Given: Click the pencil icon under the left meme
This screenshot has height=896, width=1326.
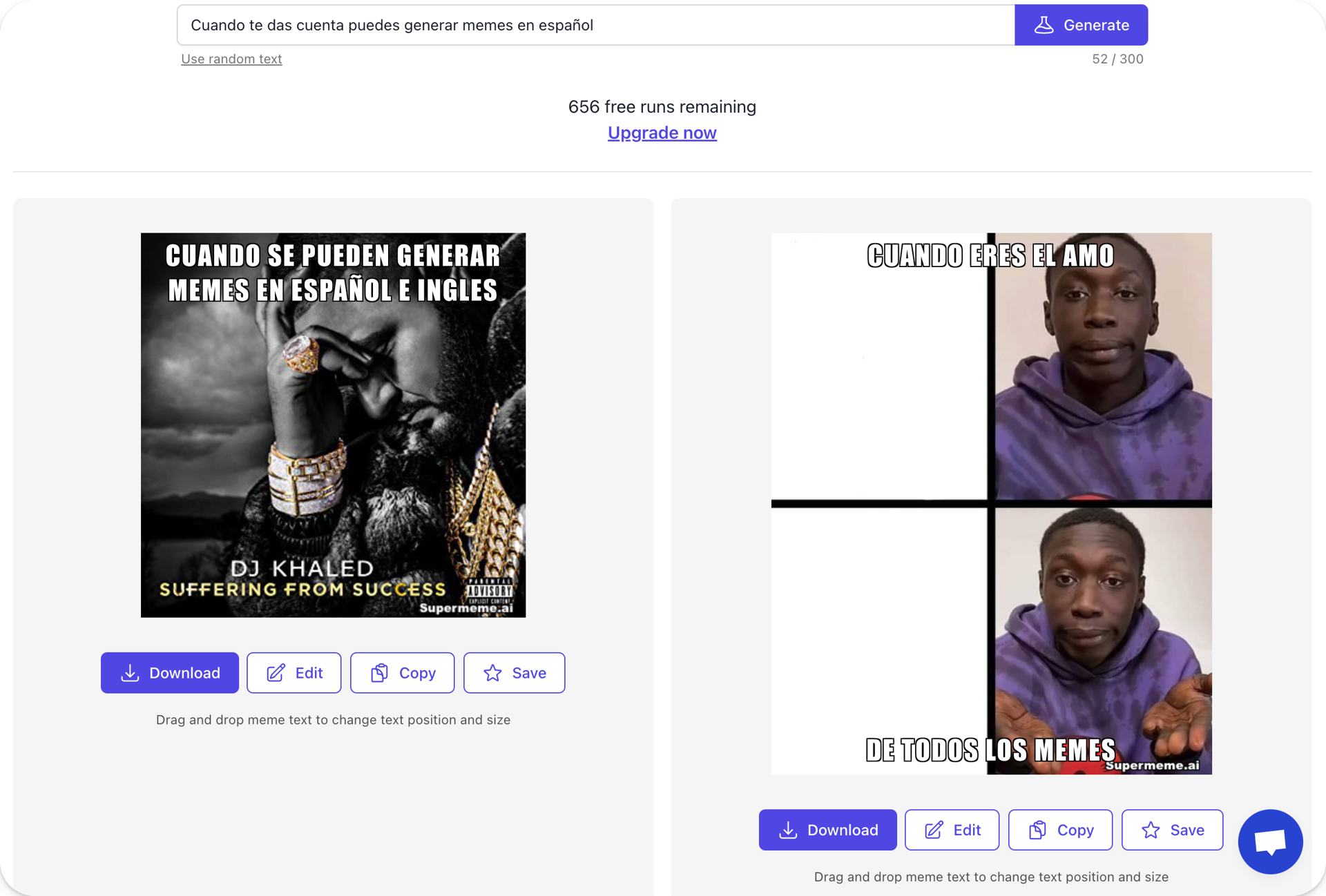Looking at the screenshot, I should click(276, 672).
